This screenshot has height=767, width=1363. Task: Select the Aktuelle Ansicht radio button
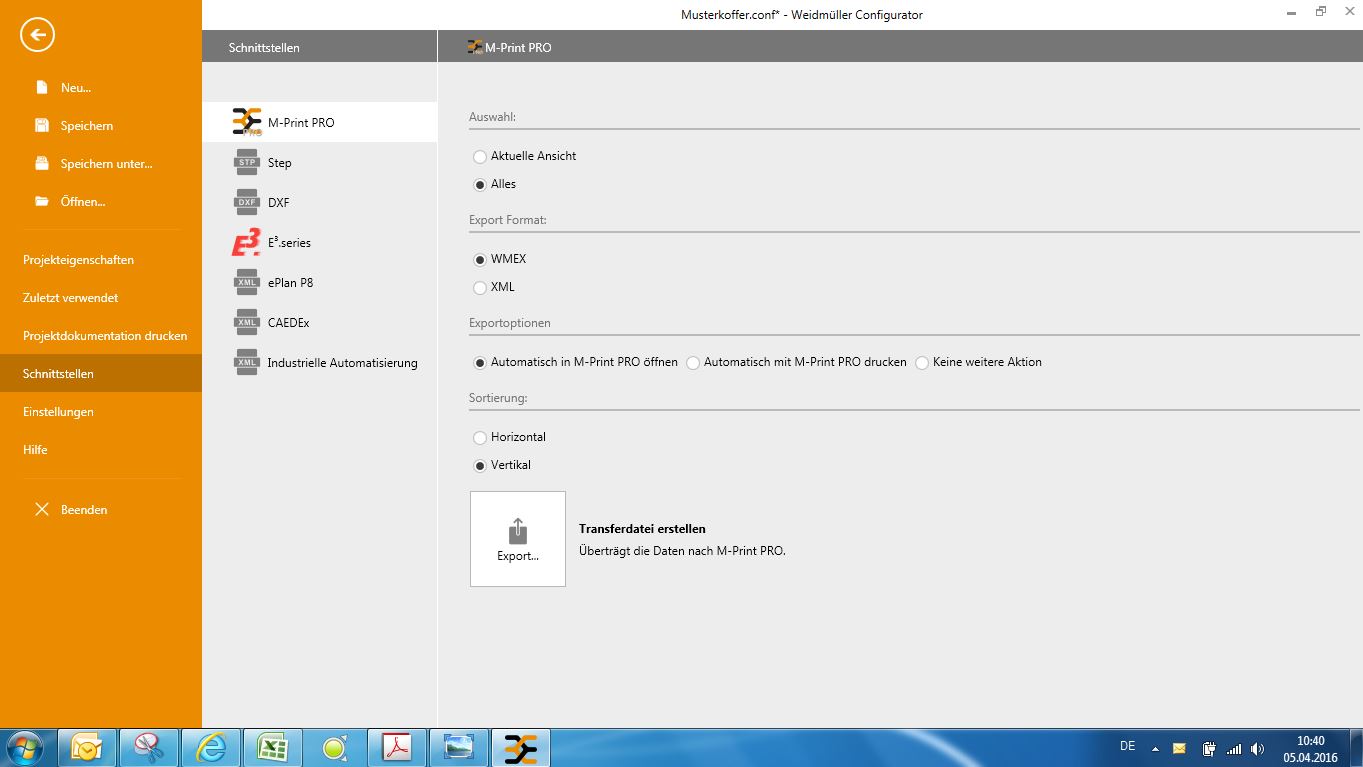click(x=479, y=156)
